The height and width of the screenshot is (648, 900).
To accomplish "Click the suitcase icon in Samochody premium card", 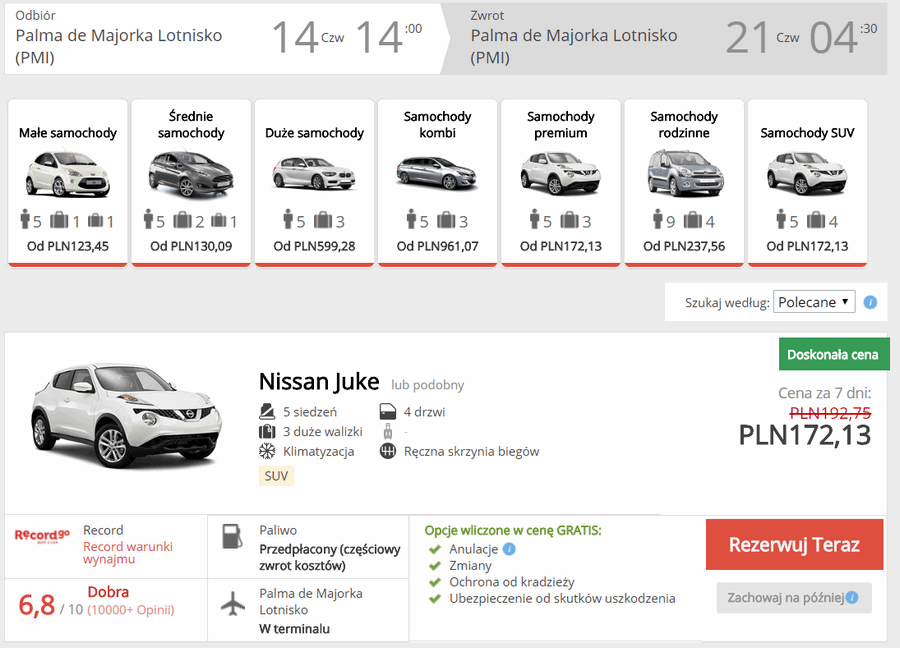I will [x=569, y=220].
